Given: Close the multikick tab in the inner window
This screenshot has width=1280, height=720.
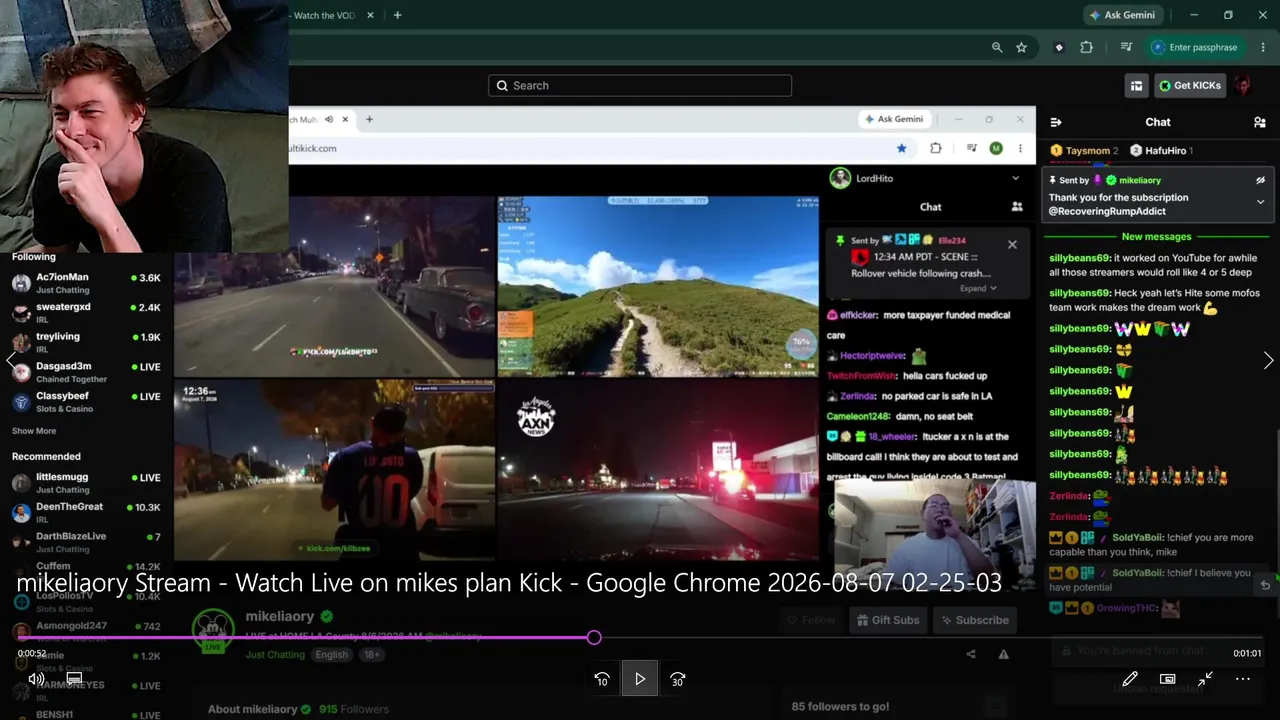Looking at the screenshot, I should 345,119.
